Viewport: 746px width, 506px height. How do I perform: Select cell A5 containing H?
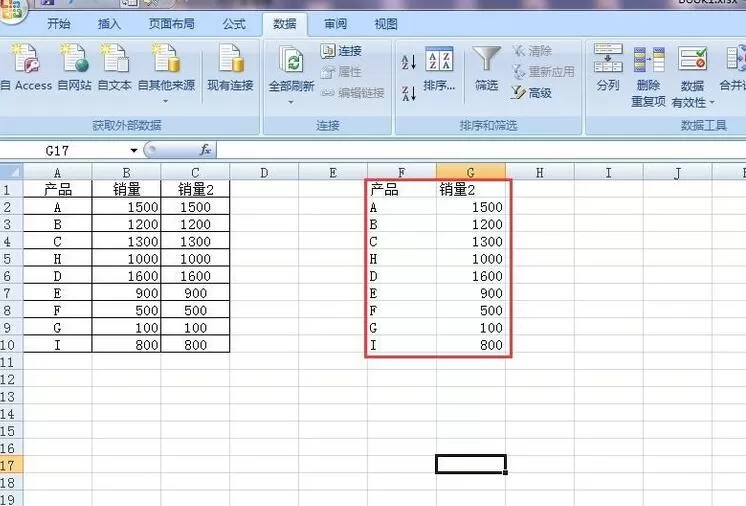coord(58,259)
